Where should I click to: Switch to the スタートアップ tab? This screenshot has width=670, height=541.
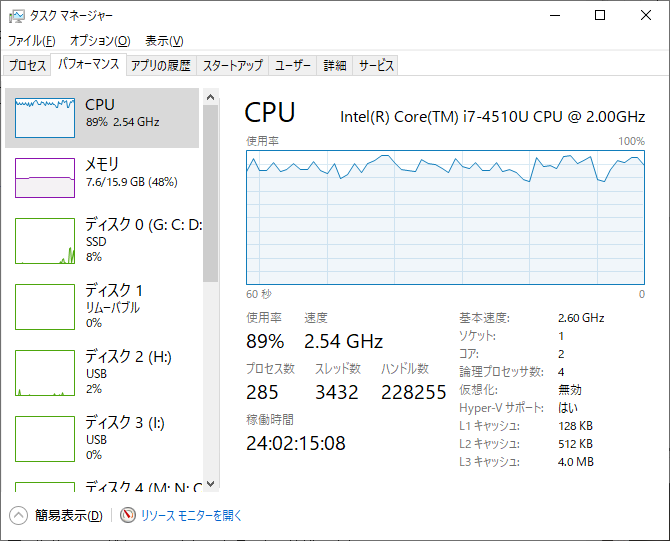[x=232, y=65]
